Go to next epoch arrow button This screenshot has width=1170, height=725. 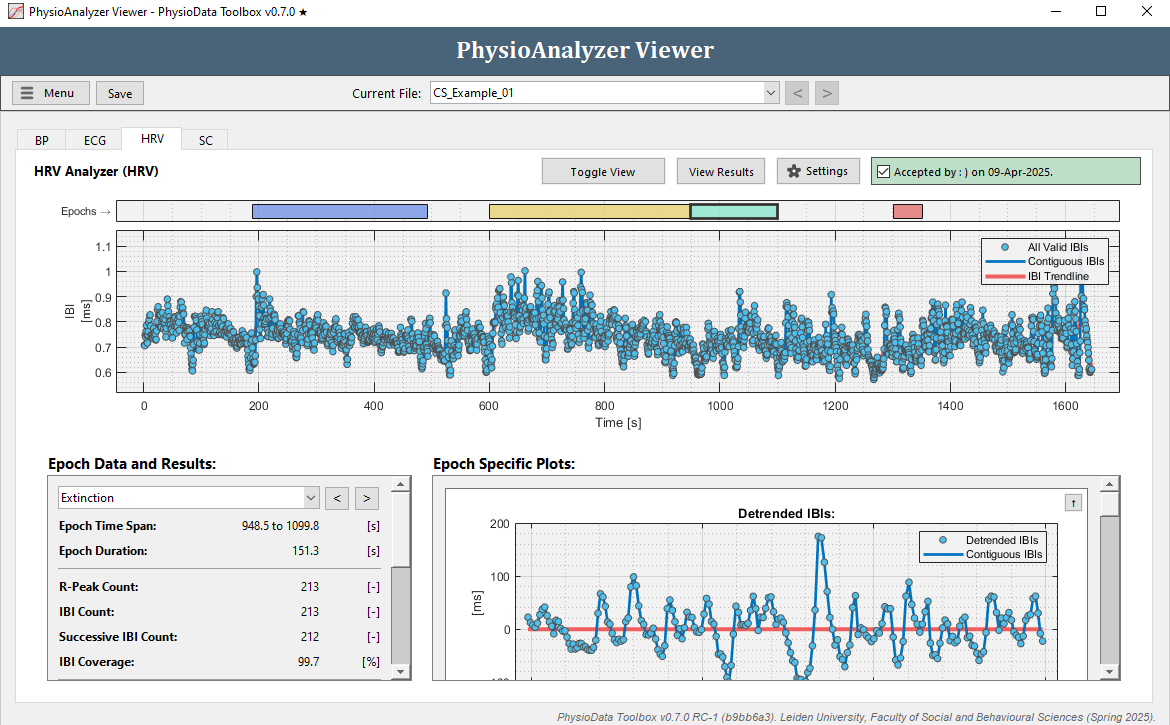click(366, 498)
